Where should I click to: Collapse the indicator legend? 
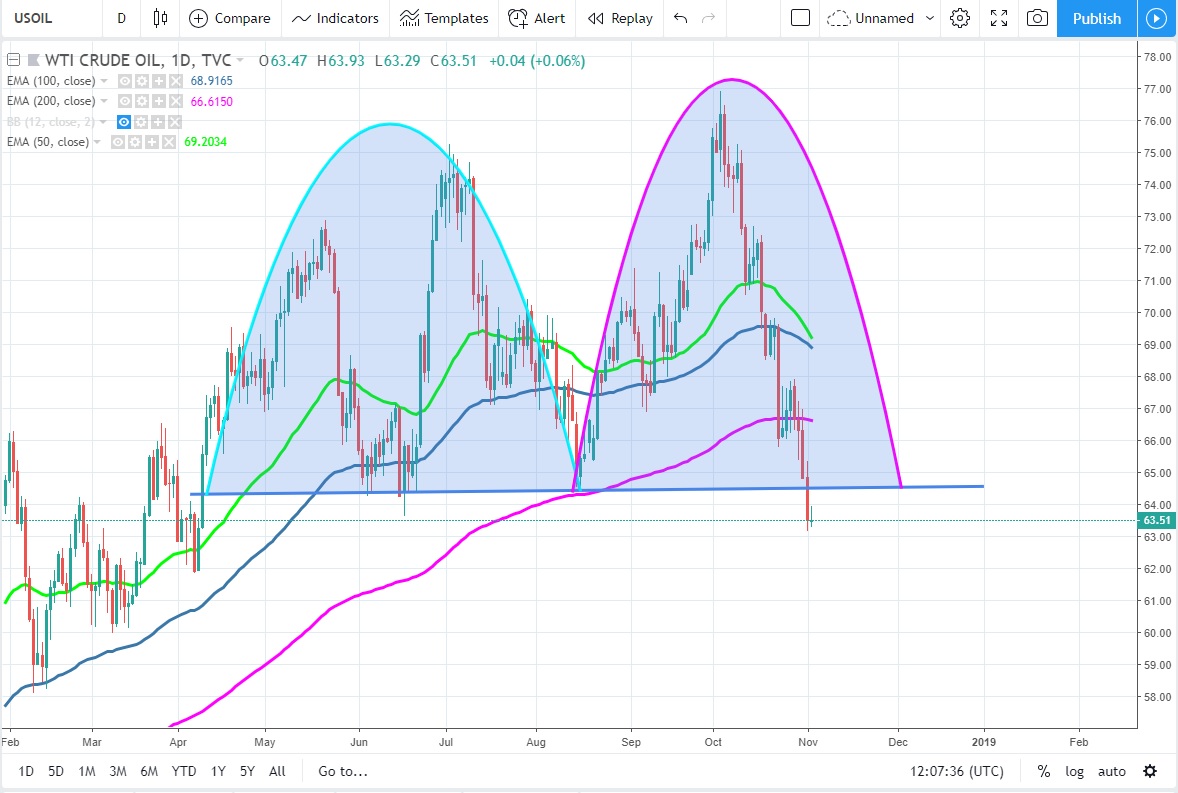click(x=12, y=60)
